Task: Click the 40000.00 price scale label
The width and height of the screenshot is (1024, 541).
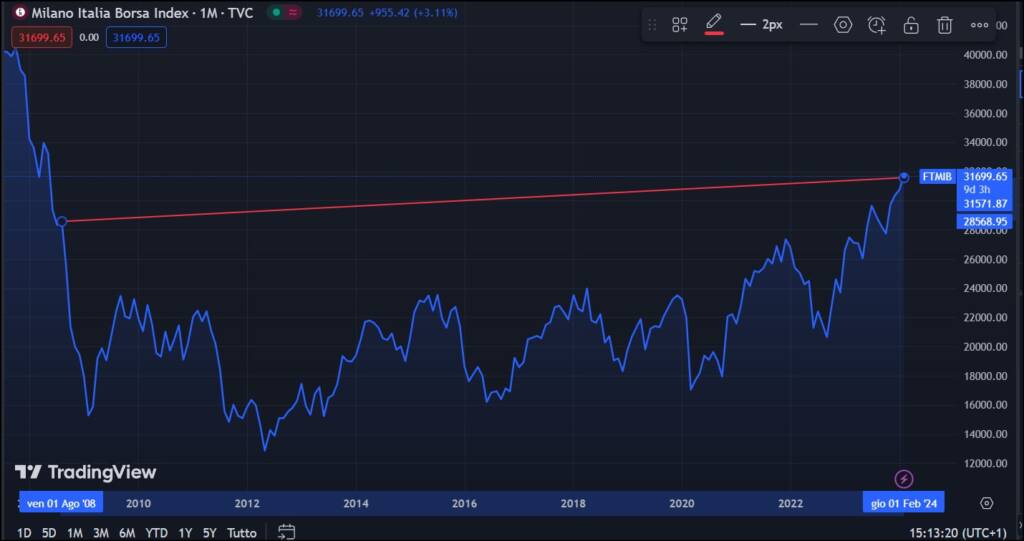Action: tap(985, 55)
